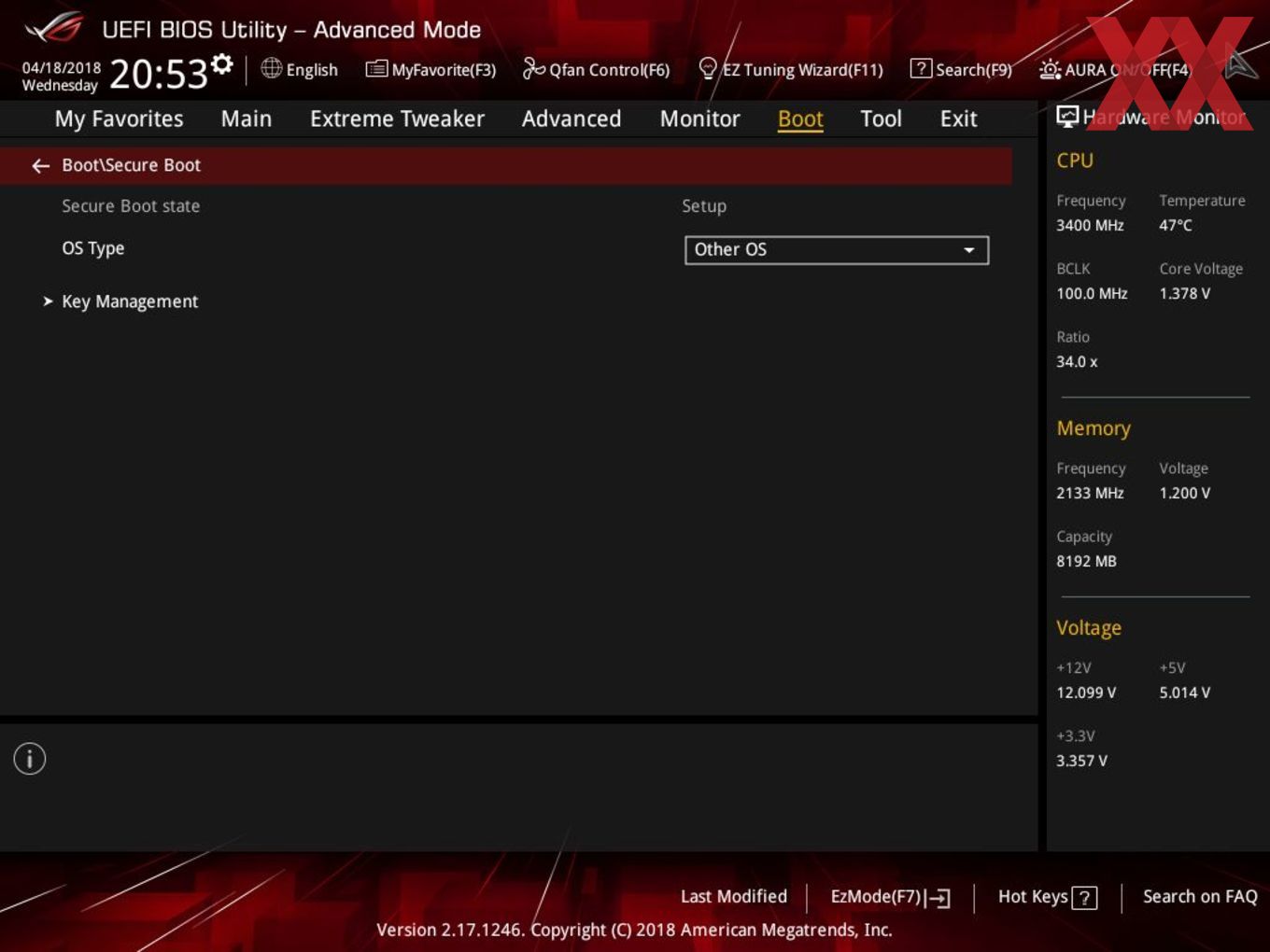Switch to Main tab
This screenshot has height=952, width=1270.
[x=247, y=119]
